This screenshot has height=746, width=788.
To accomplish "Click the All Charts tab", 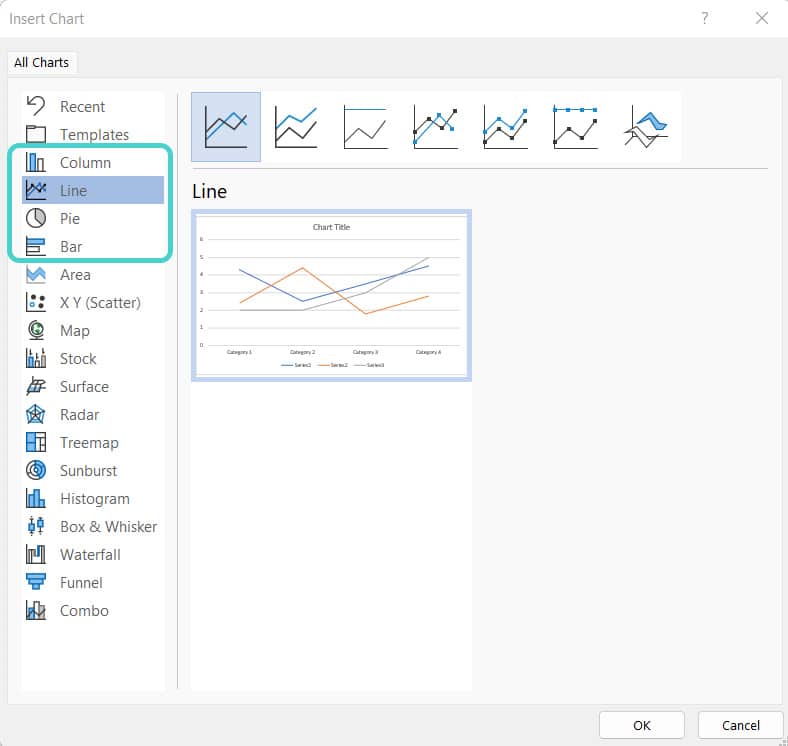I will click(42, 62).
